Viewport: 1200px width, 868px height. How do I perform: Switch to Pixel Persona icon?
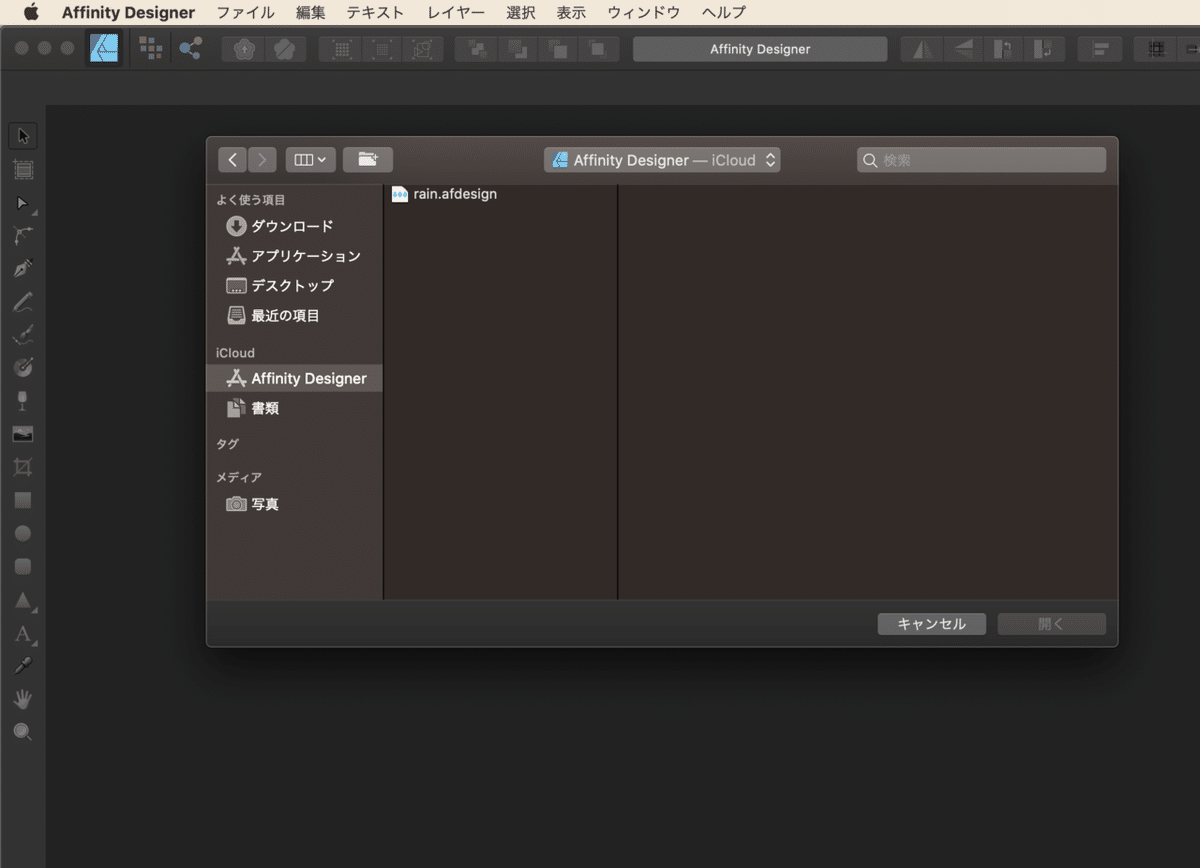click(x=151, y=48)
